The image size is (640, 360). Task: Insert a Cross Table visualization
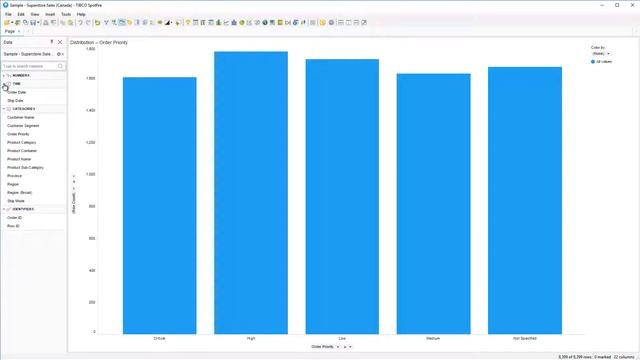(x=203, y=22)
